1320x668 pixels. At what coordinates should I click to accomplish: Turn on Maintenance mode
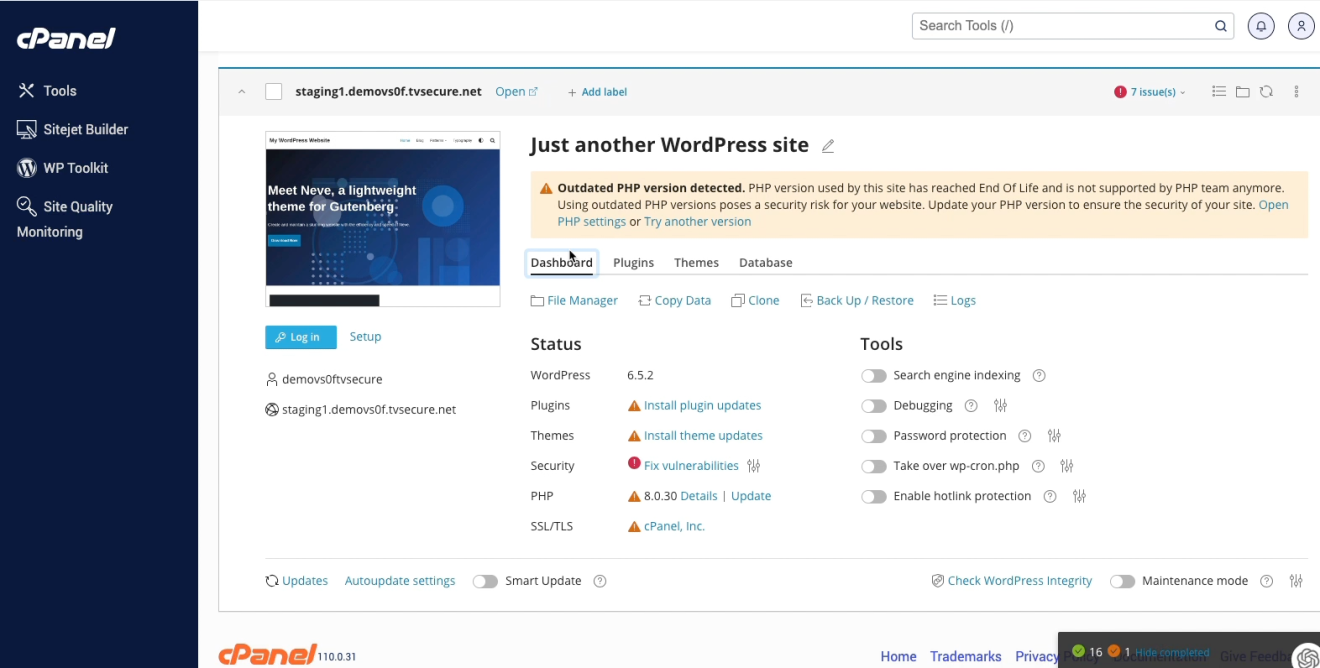(1122, 581)
